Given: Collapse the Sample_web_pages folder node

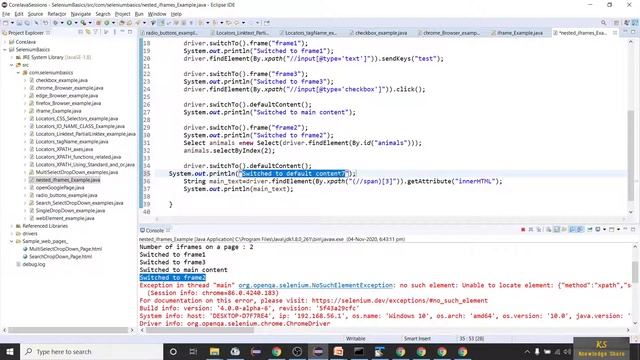Looking at the screenshot, I should pyautogui.click(x=11, y=241).
